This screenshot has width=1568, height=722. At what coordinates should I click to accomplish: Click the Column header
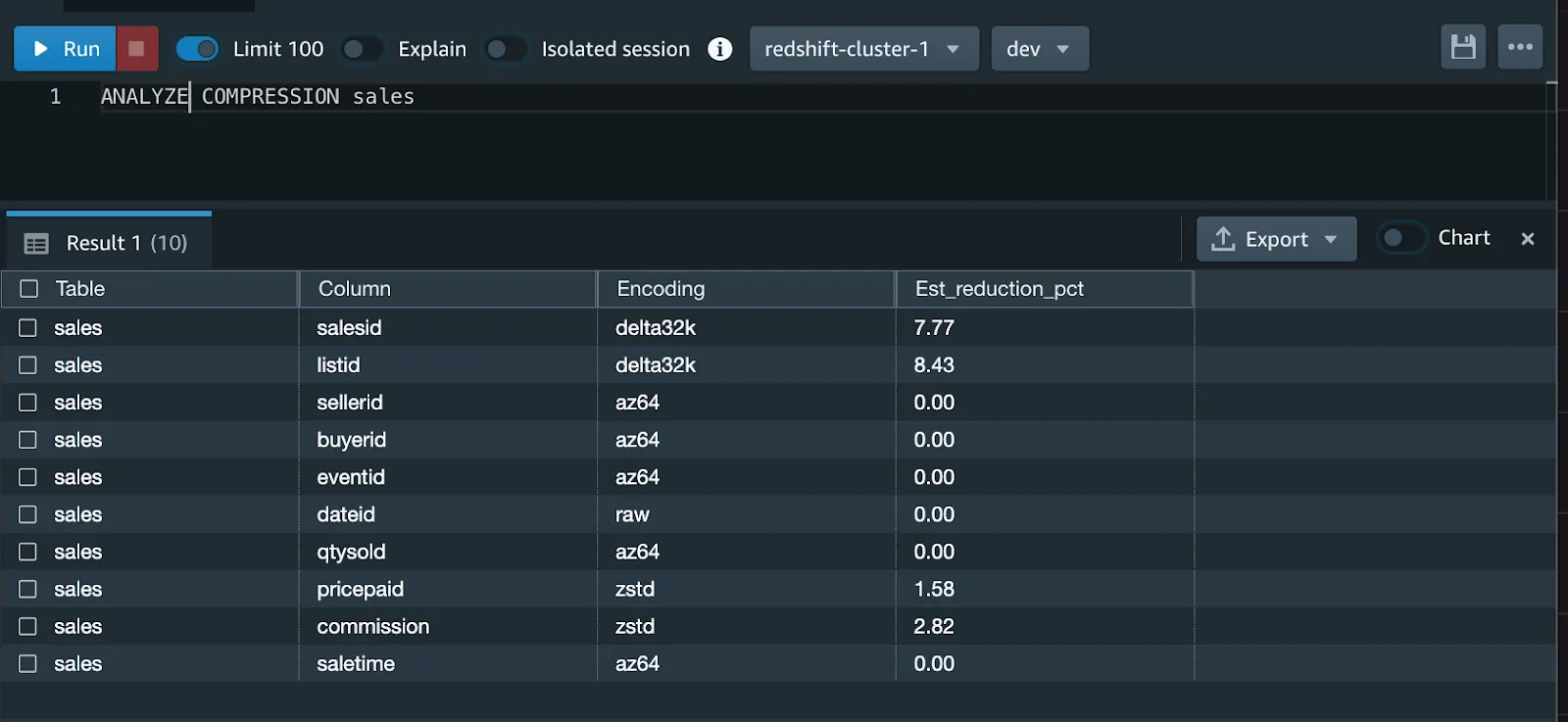[x=448, y=289]
